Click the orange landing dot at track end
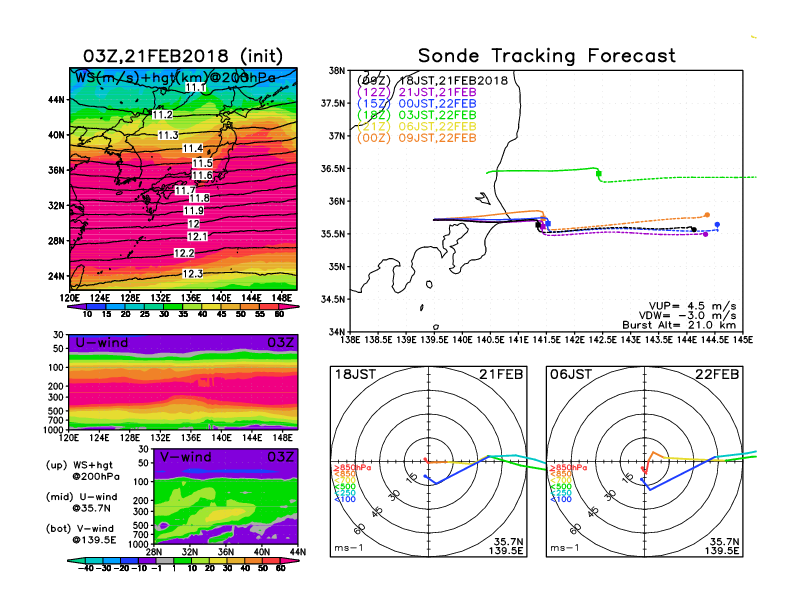The width and height of the screenshot is (792, 612). (707, 215)
